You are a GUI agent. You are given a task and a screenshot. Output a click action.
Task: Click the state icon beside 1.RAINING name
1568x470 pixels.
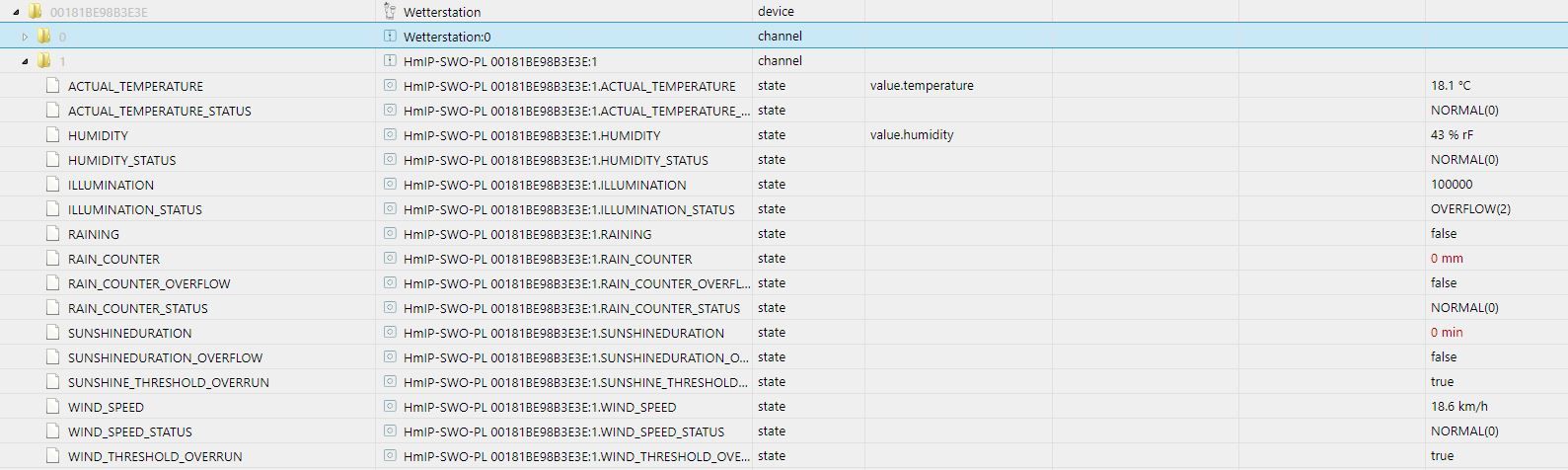[x=389, y=234]
